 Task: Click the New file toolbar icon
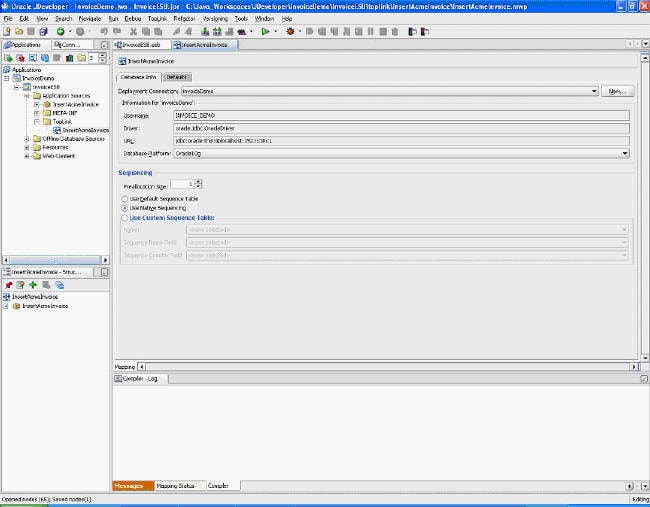(x=8, y=31)
